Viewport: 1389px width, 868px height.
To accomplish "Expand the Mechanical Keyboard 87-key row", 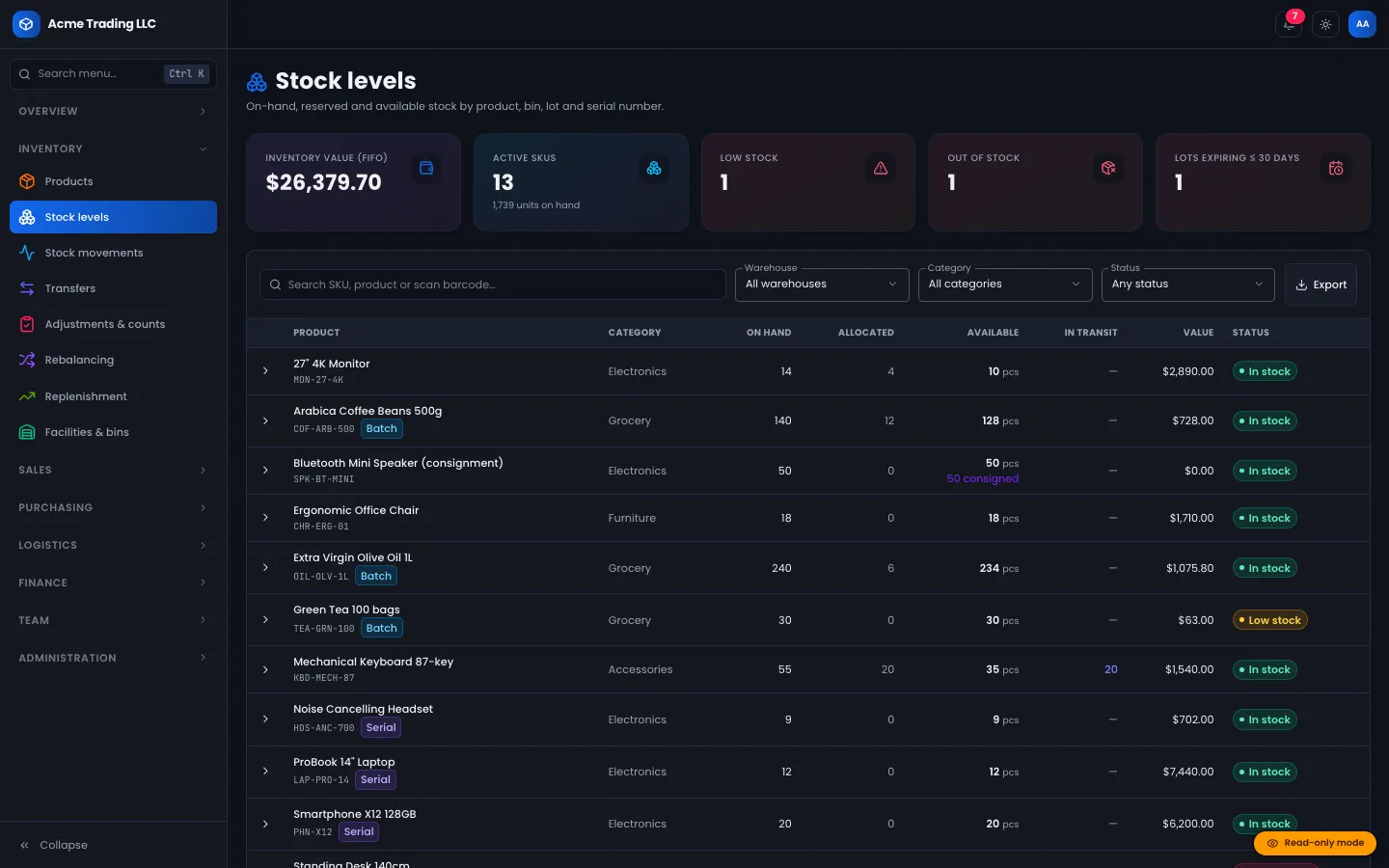I will (x=265, y=669).
